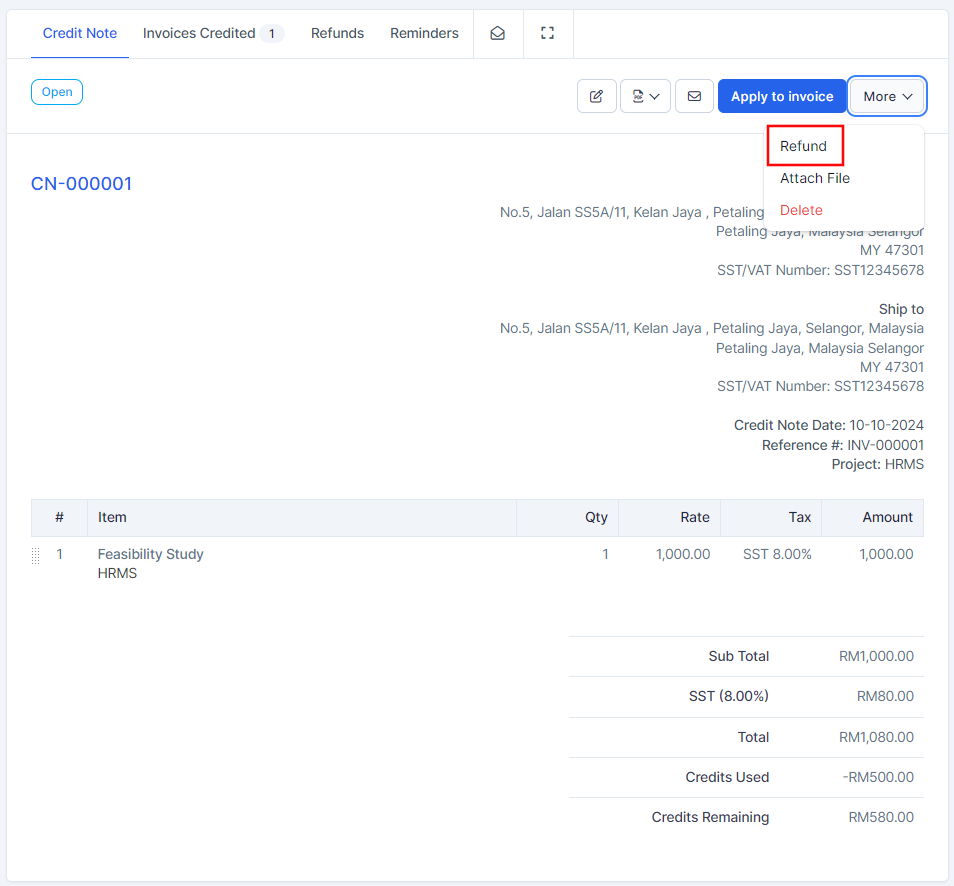
Task: Open the Reminders tab
Action: pos(424,33)
